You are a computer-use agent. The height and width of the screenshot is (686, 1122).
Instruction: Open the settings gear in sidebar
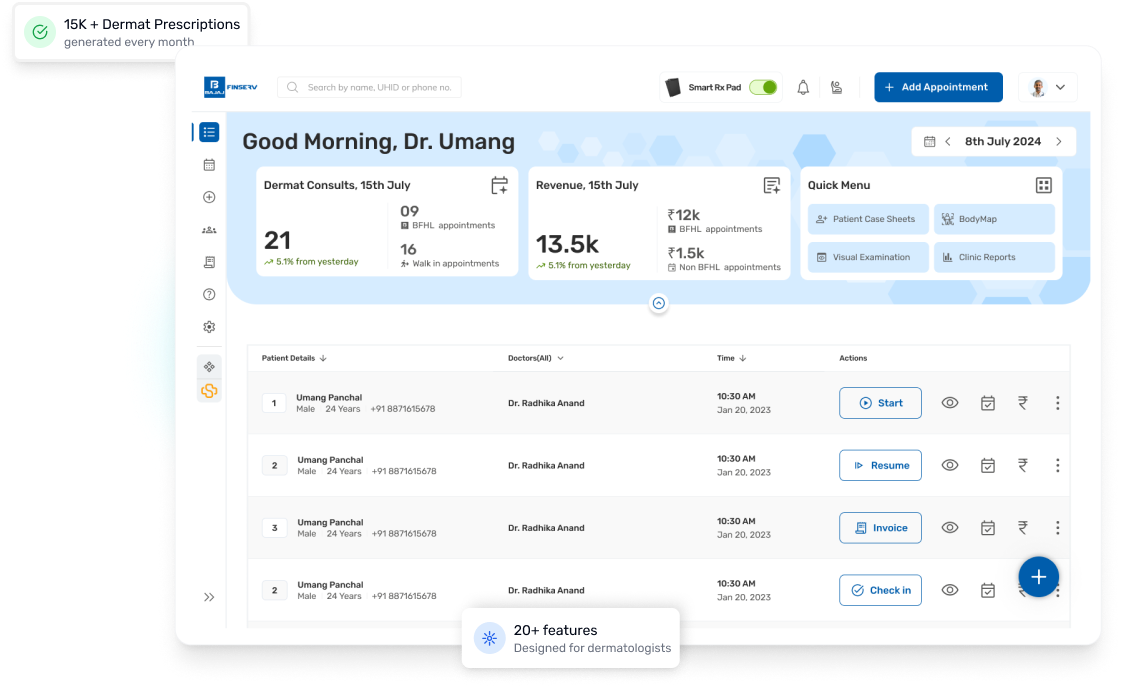(x=209, y=327)
